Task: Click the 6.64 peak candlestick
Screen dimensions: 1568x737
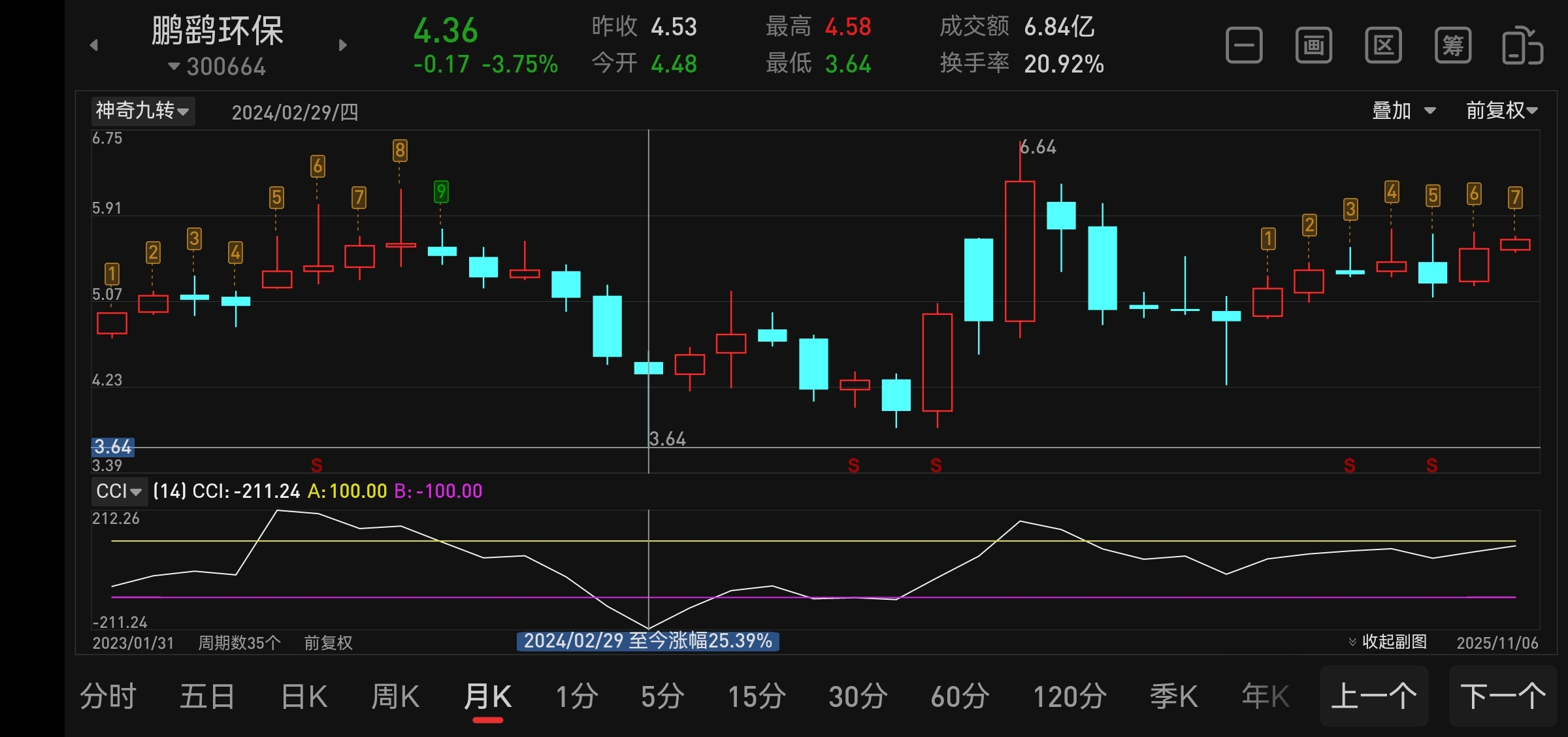Action: pyautogui.click(x=1019, y=252)
